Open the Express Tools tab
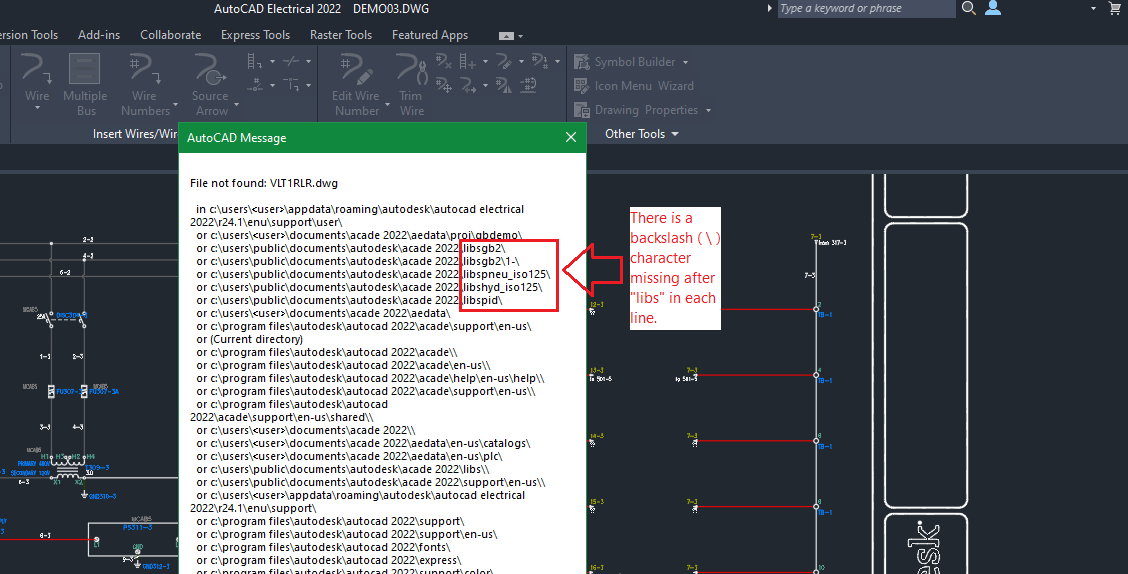The image size is (1128, 574). 255,35
